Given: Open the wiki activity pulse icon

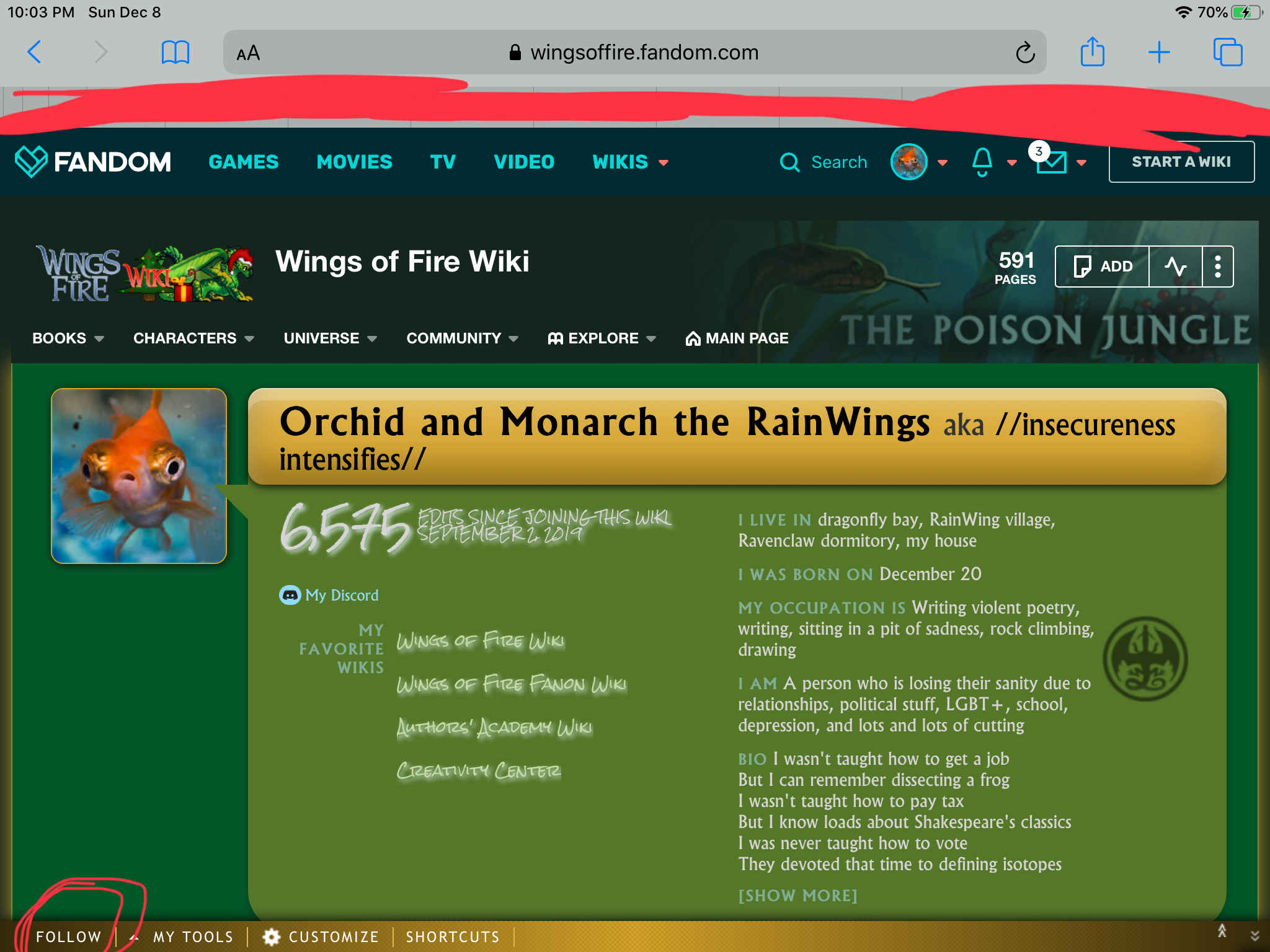Looking at the screenshot, I should (1175, 267).
